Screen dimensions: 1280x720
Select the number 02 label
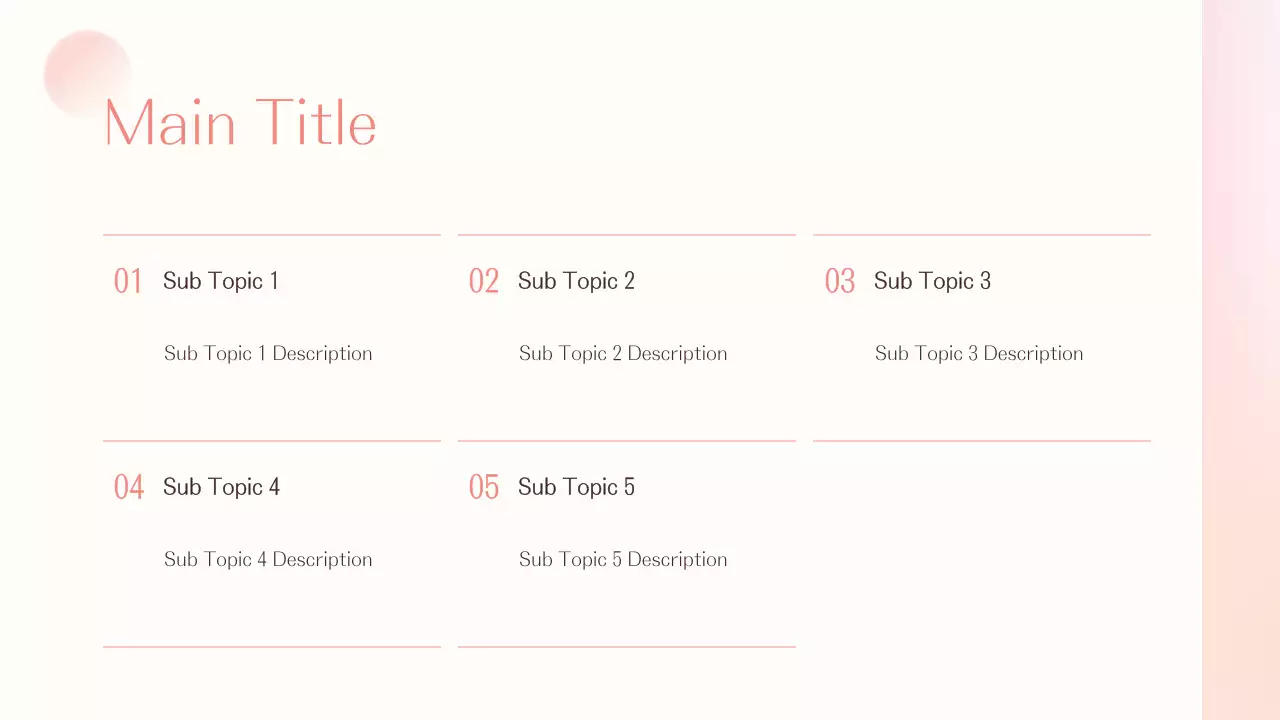[483, 282]
